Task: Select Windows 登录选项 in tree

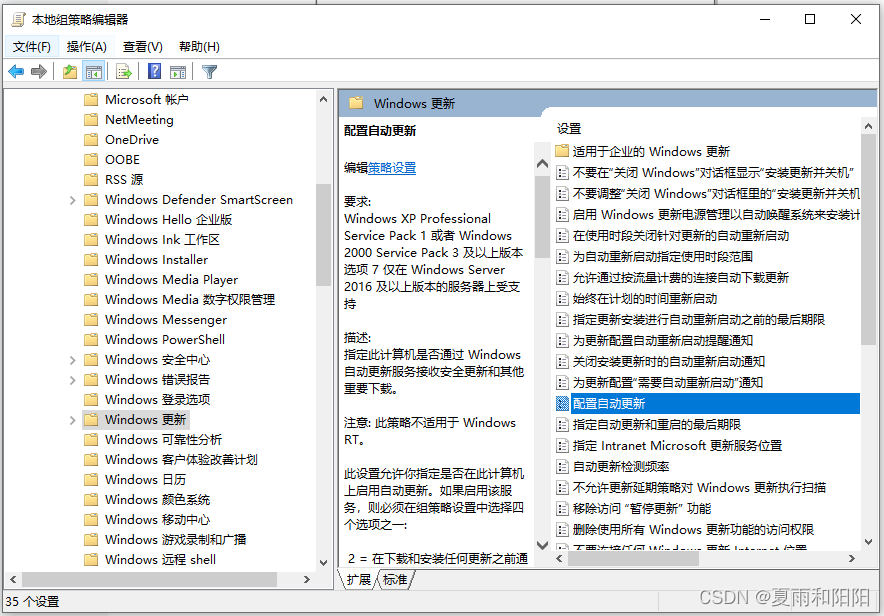Action: click(158, 400)
